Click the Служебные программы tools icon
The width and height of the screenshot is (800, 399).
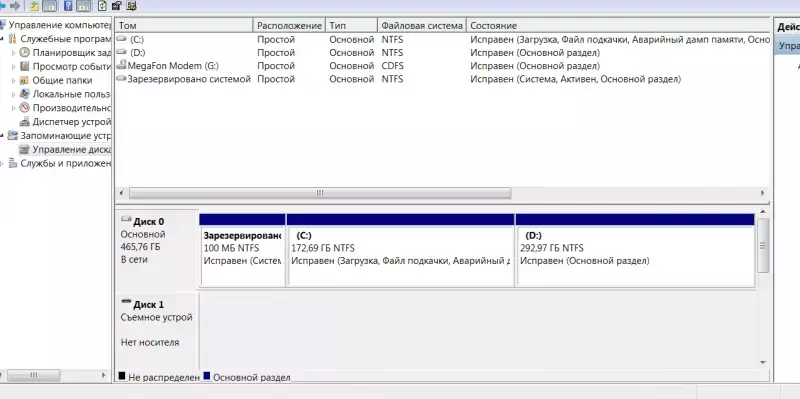(13, 39)
